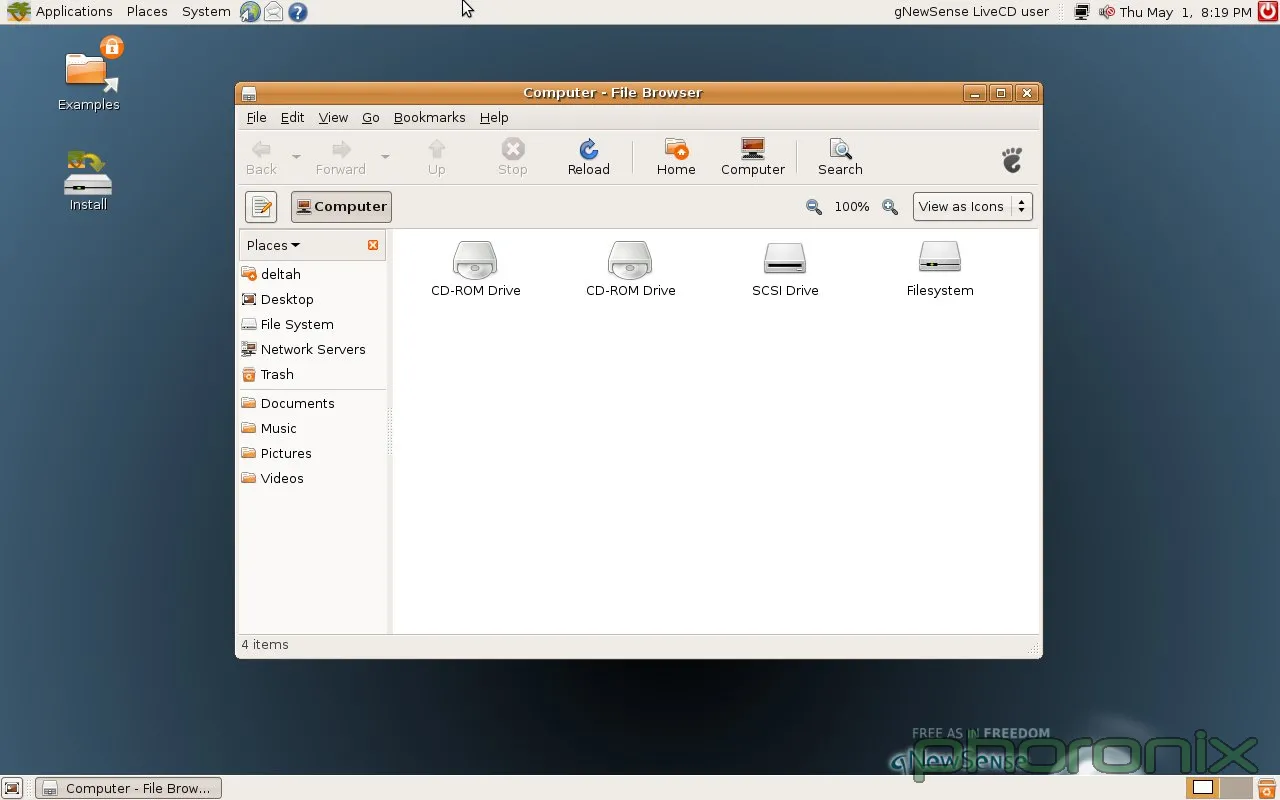Click the Reload toolbar button
The image size is (1280, 800).
588,157
